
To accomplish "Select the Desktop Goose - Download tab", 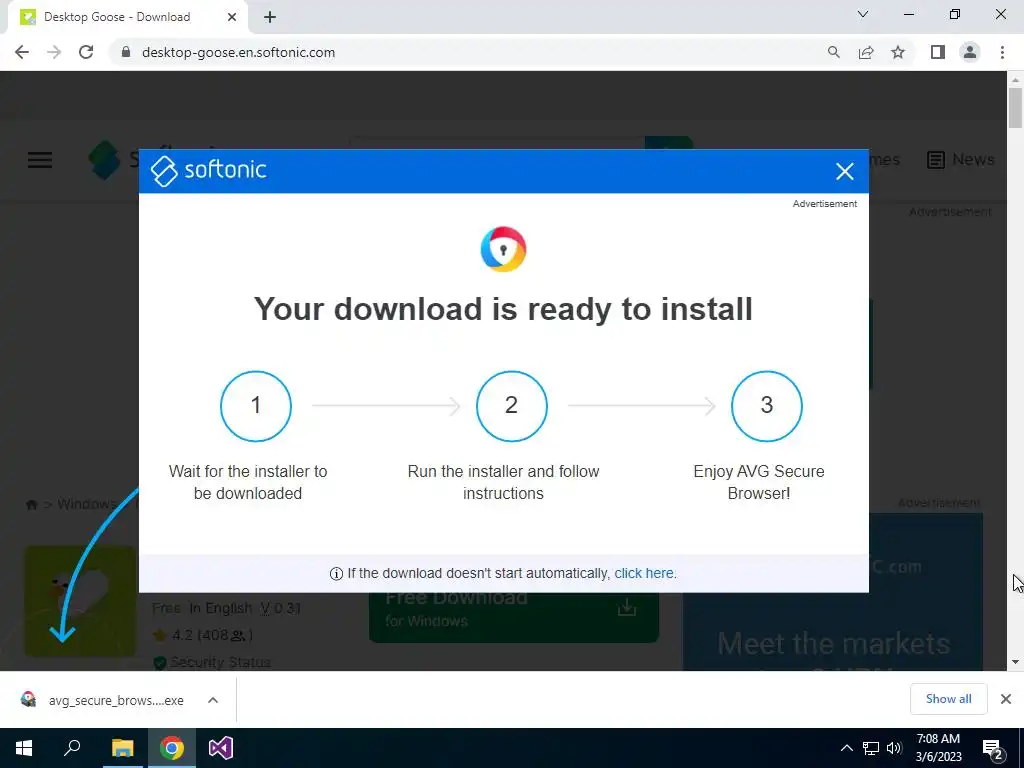I will [127, 17].
